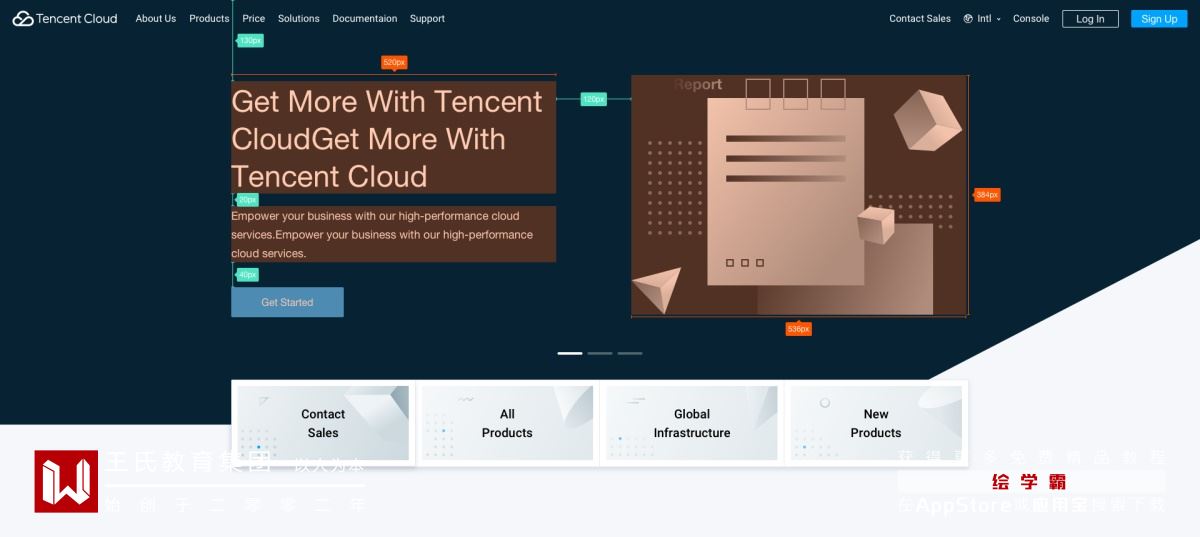
Task: Click the Report banner illustration
Action: pos(800,195)
